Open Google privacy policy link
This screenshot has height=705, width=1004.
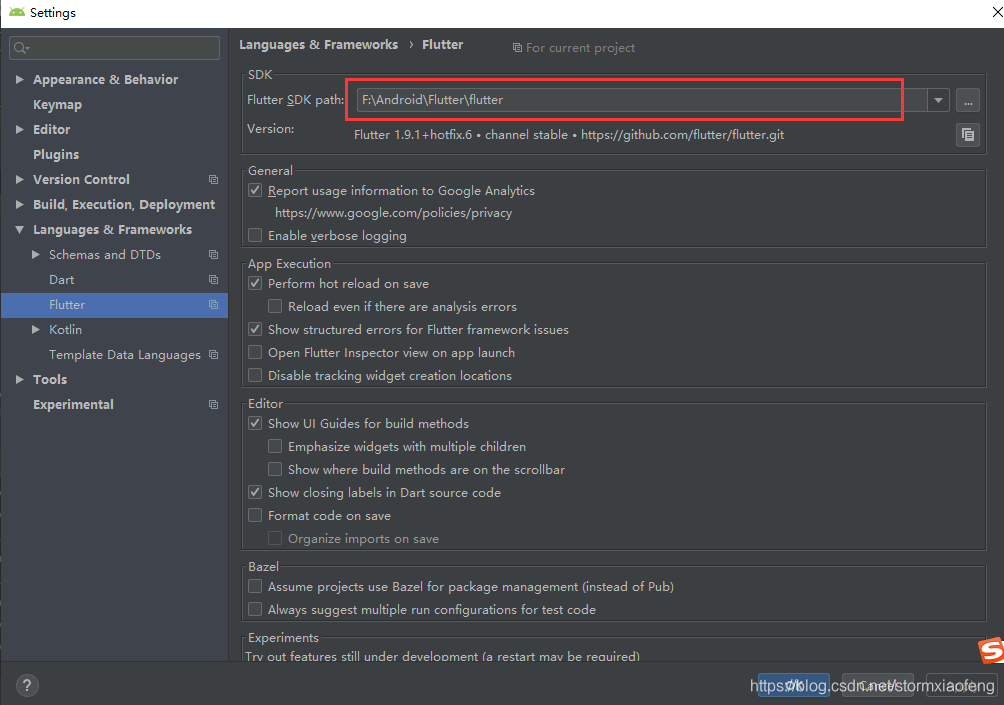click(393, 213)
